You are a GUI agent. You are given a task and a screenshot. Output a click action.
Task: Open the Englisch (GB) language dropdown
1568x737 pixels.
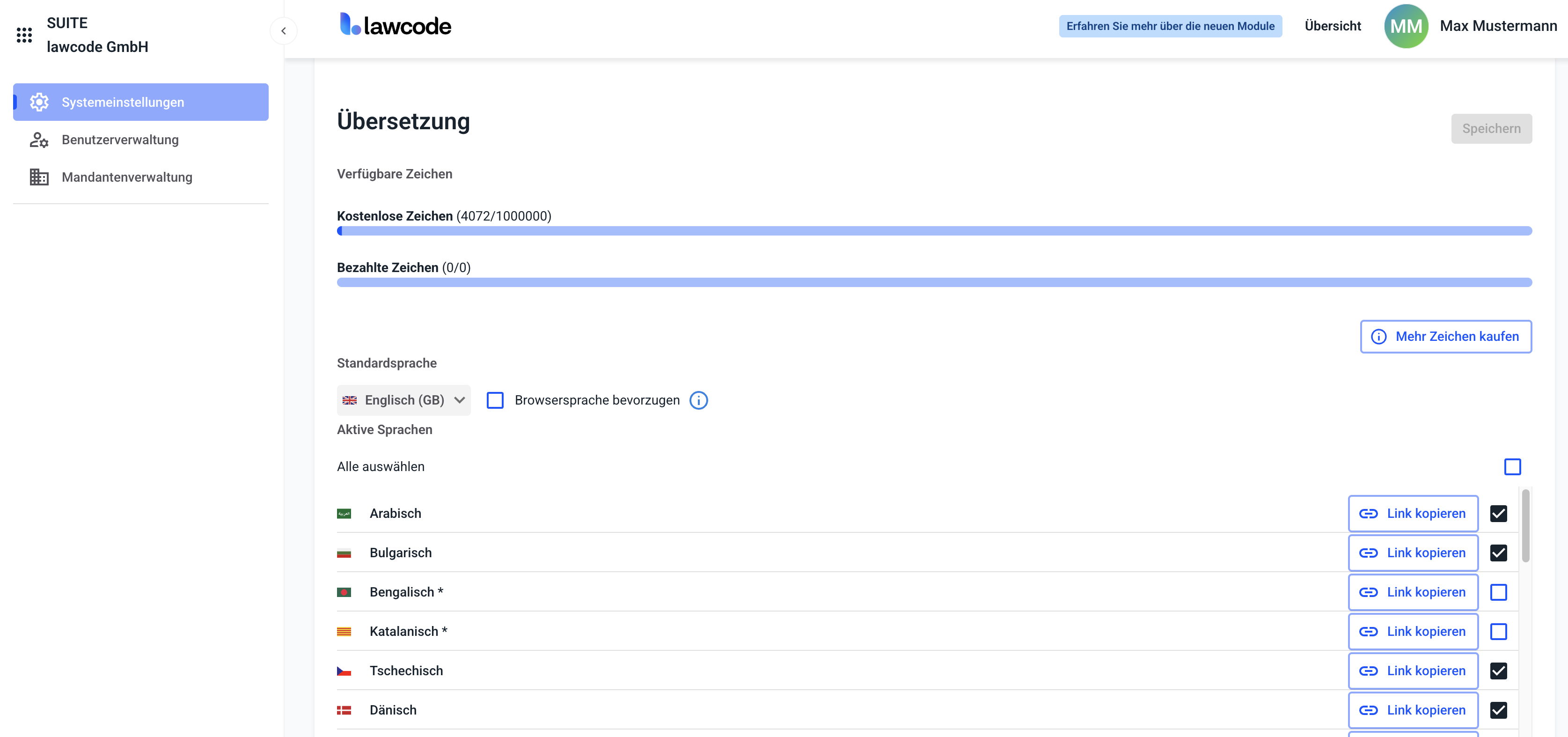pyautogui.click(x=403, y=400)
